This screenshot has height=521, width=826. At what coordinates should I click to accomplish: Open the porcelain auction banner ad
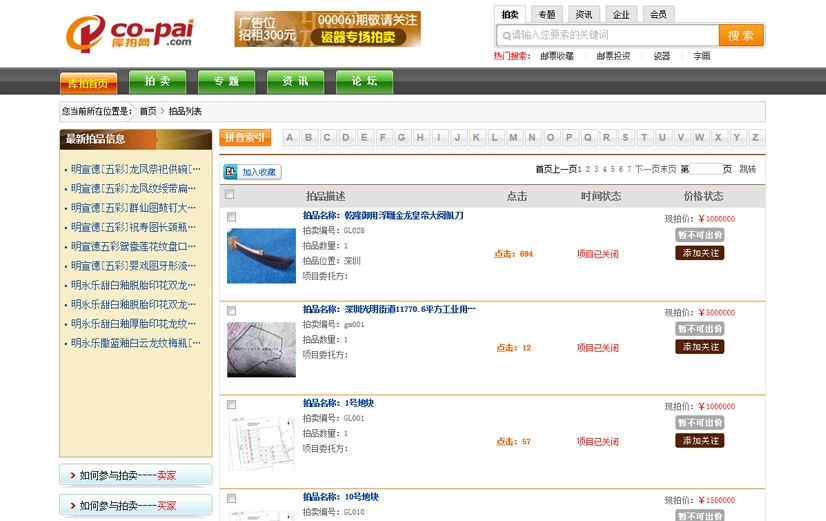(x=327, y=29)
